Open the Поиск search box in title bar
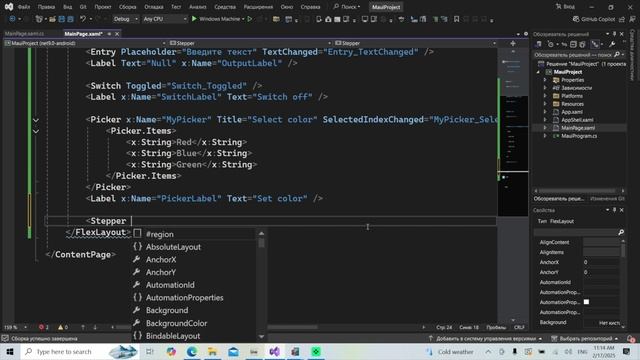The height and width of the screenshot is (360, 640). click(x=347, y=7)
